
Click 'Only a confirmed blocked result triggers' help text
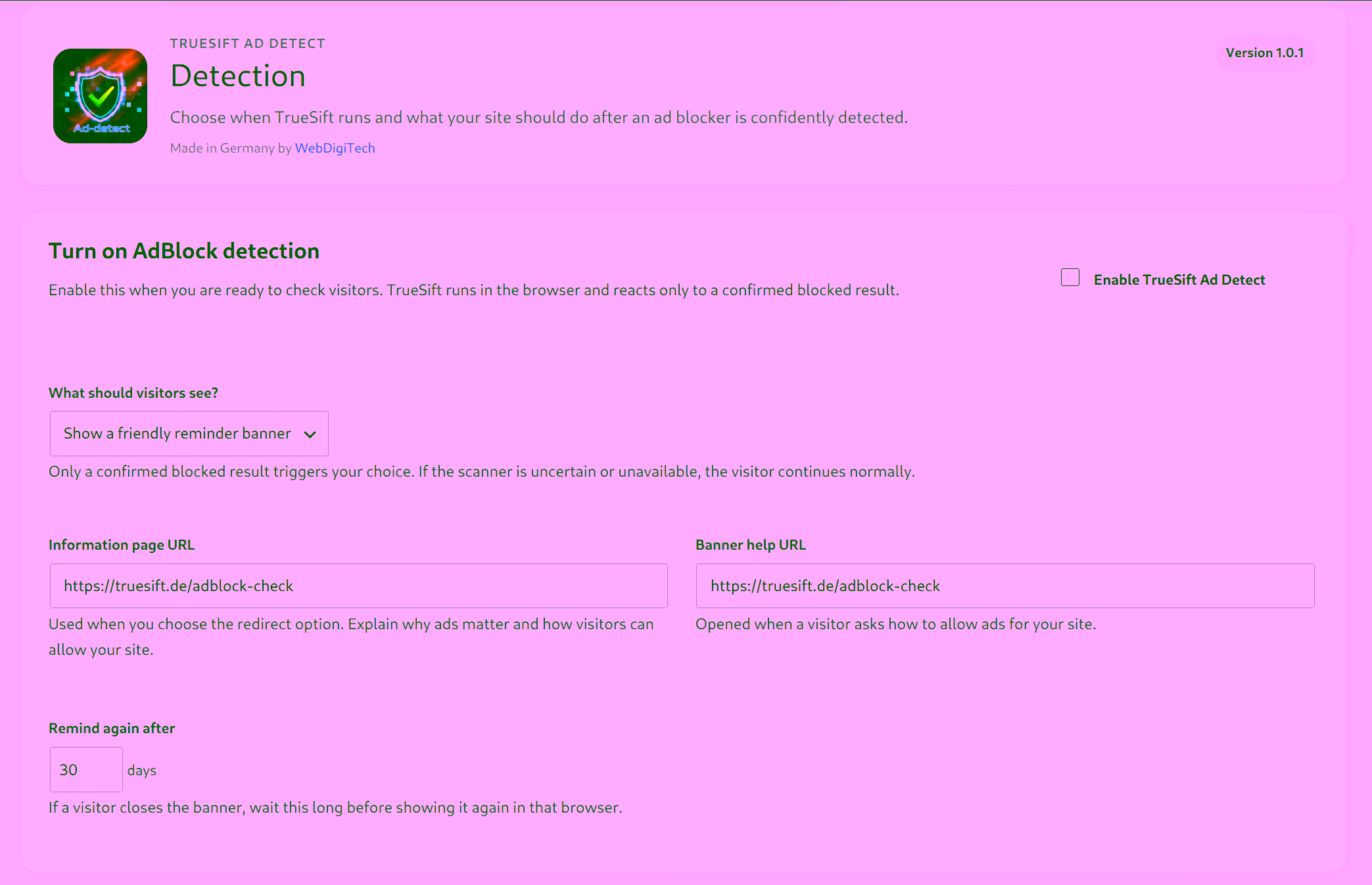coord(482,471)
